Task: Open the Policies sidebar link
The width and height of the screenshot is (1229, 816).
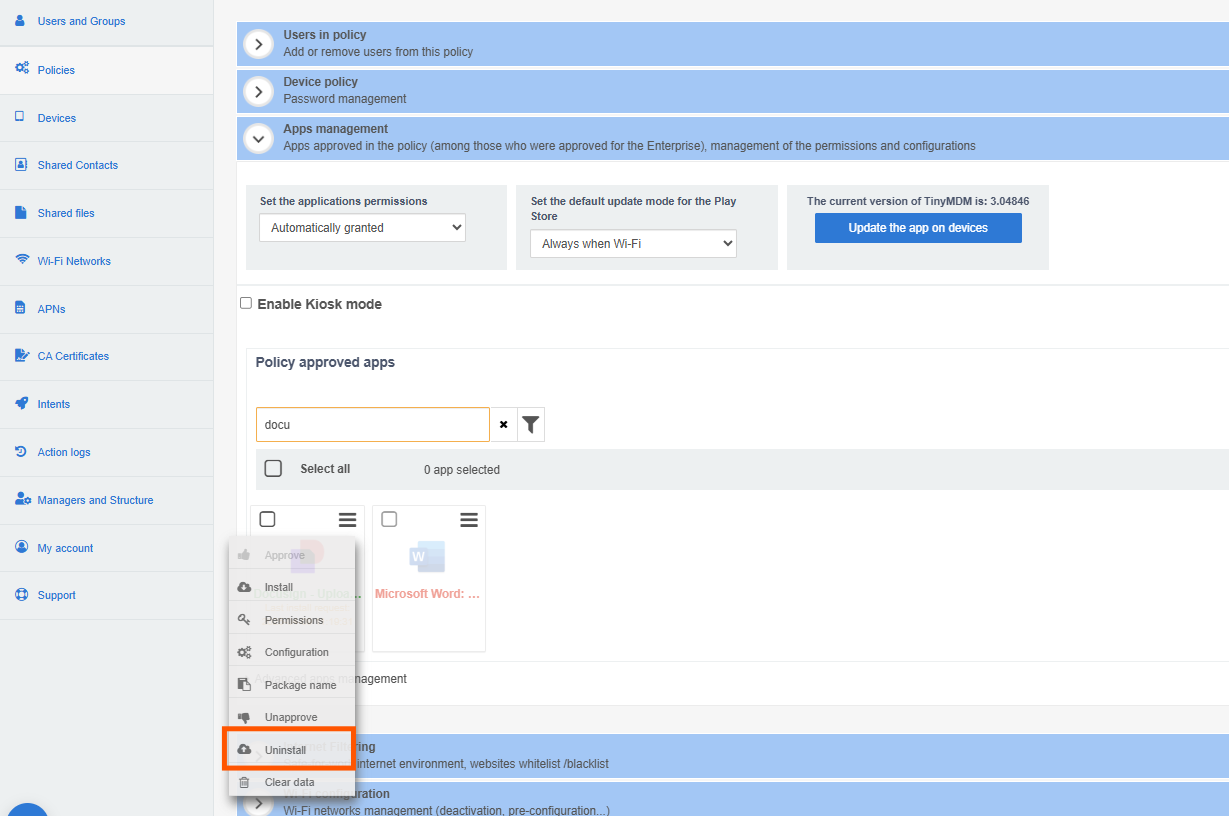Action: click(56, 70)
